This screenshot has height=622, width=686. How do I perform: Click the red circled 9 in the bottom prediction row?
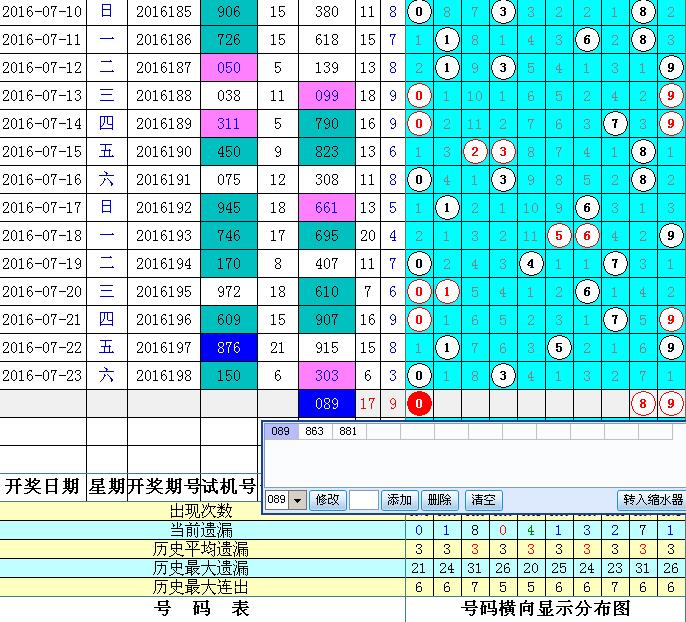pos(672,404)
